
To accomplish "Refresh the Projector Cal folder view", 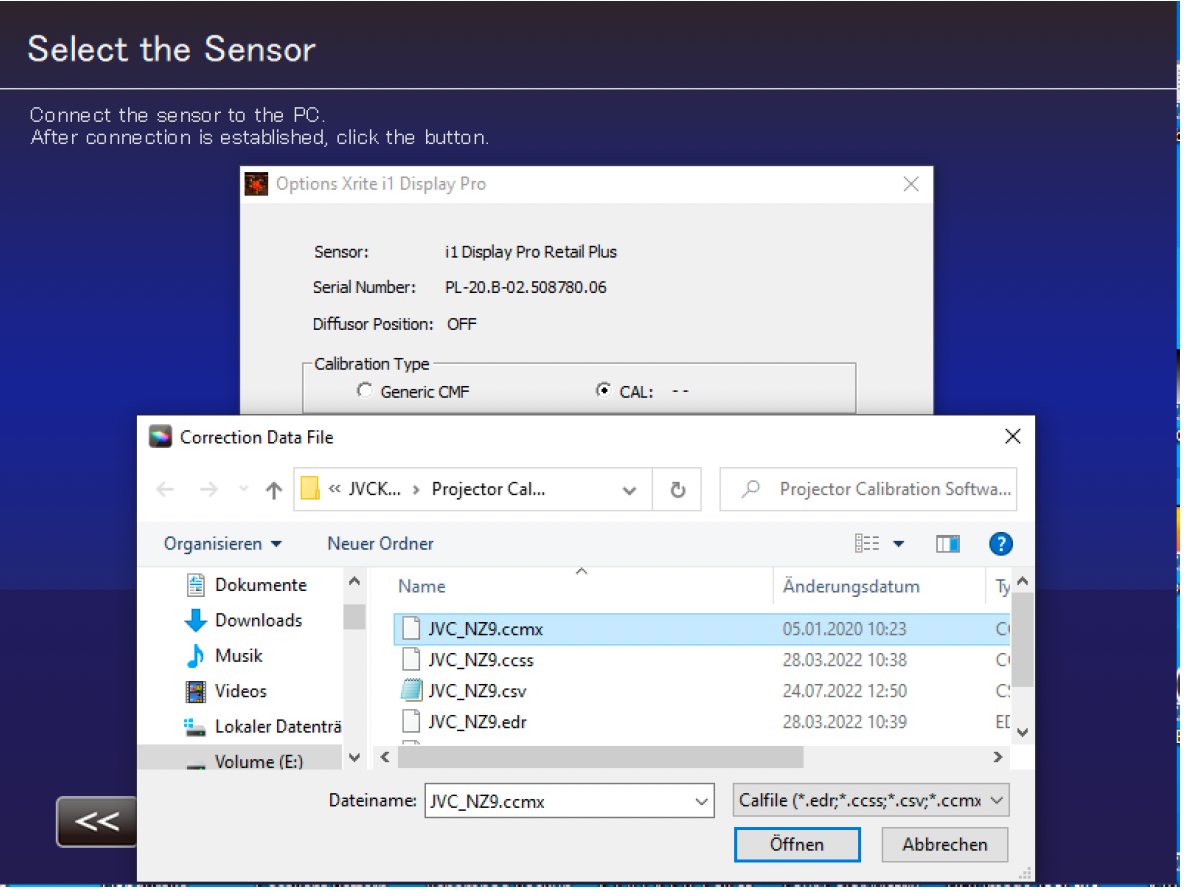I will (x=678, y=490).
